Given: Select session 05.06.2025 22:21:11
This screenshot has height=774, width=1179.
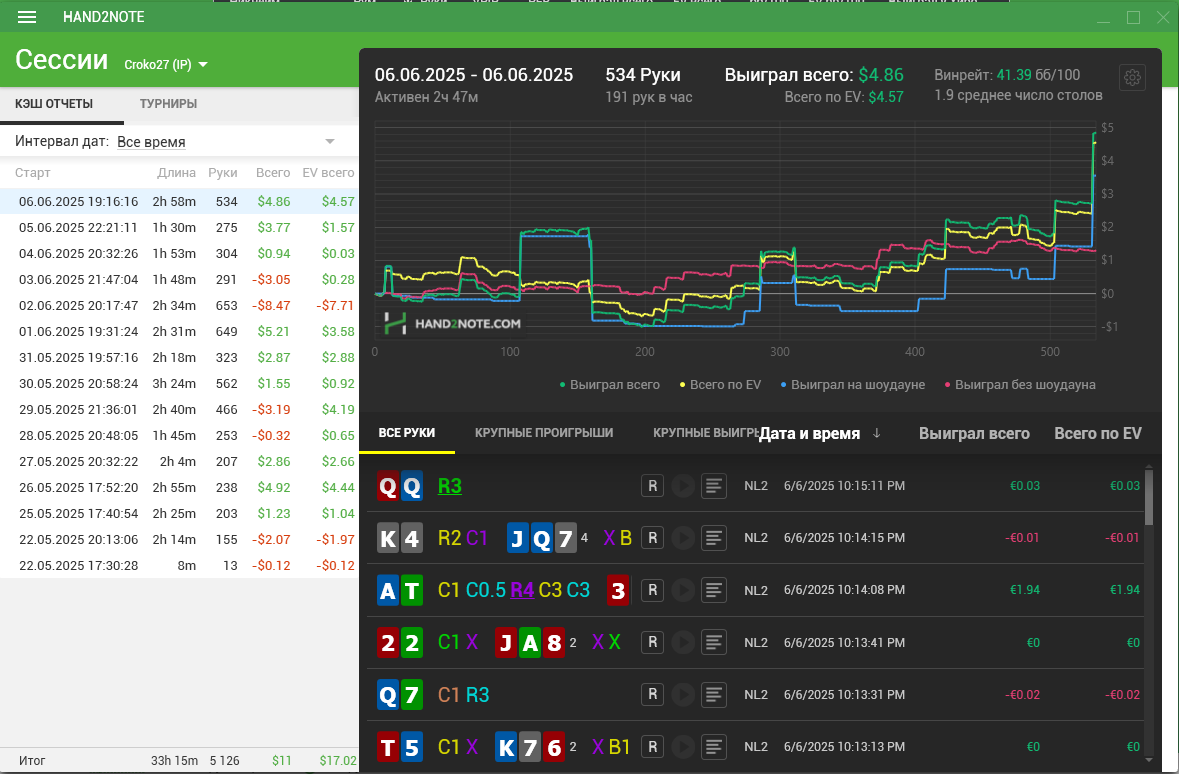Looking at the screenshot, I should [179, 227].
